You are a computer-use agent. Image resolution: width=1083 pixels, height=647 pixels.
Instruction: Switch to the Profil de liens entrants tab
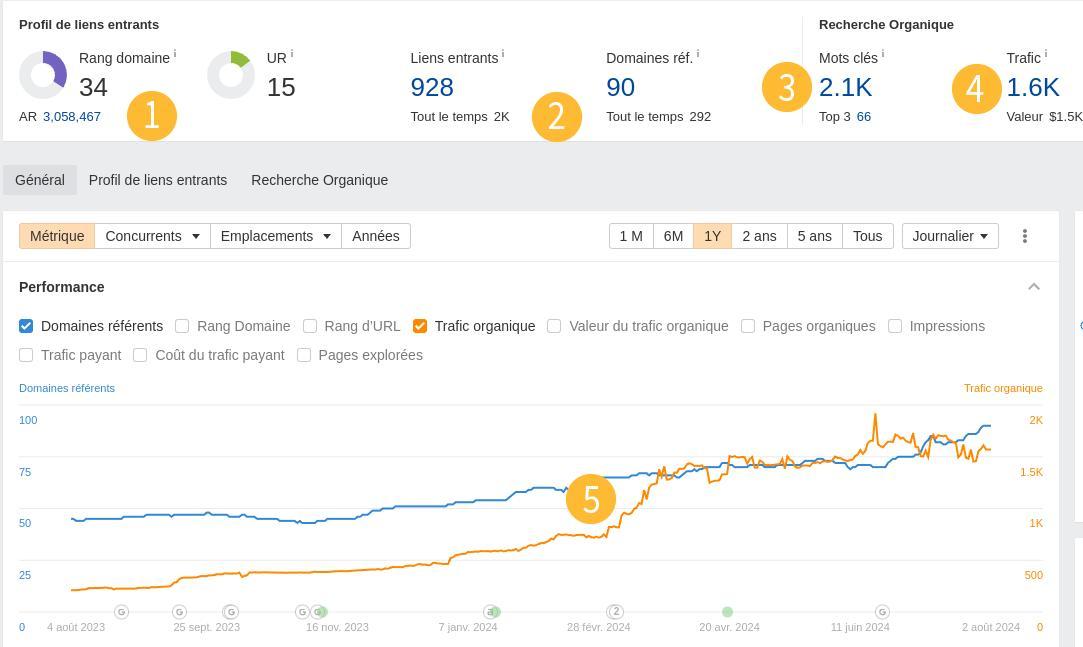coord(157,180)
